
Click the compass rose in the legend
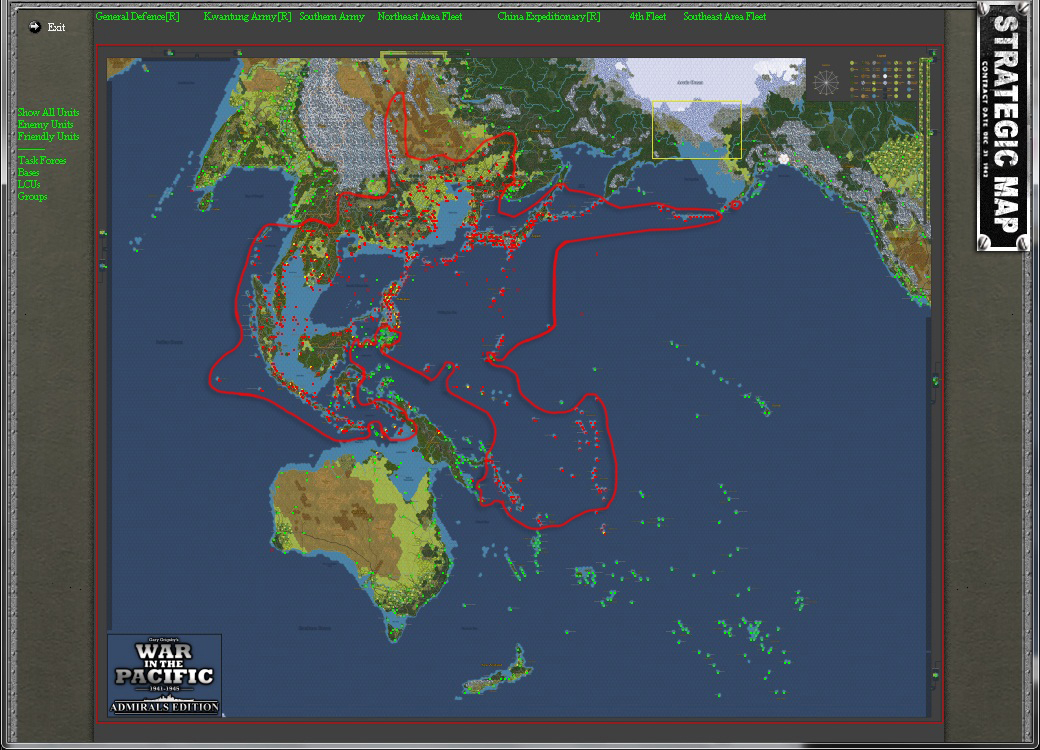coord(826,82)
